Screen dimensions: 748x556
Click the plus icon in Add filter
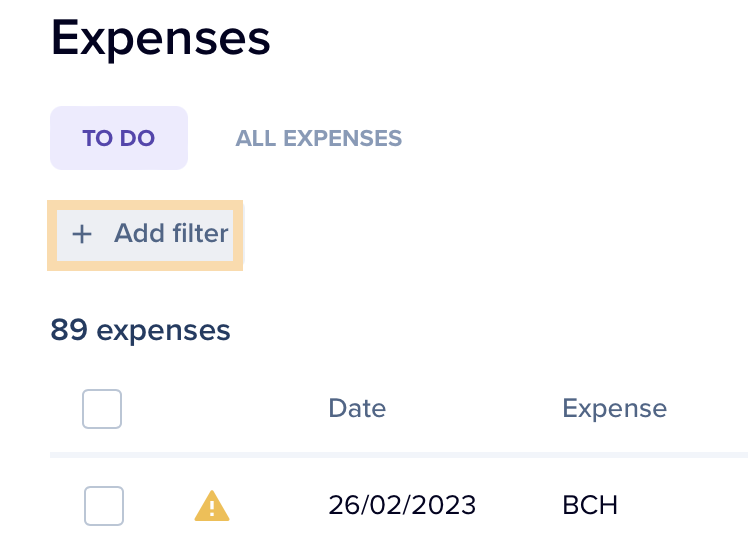pos(82,234)
